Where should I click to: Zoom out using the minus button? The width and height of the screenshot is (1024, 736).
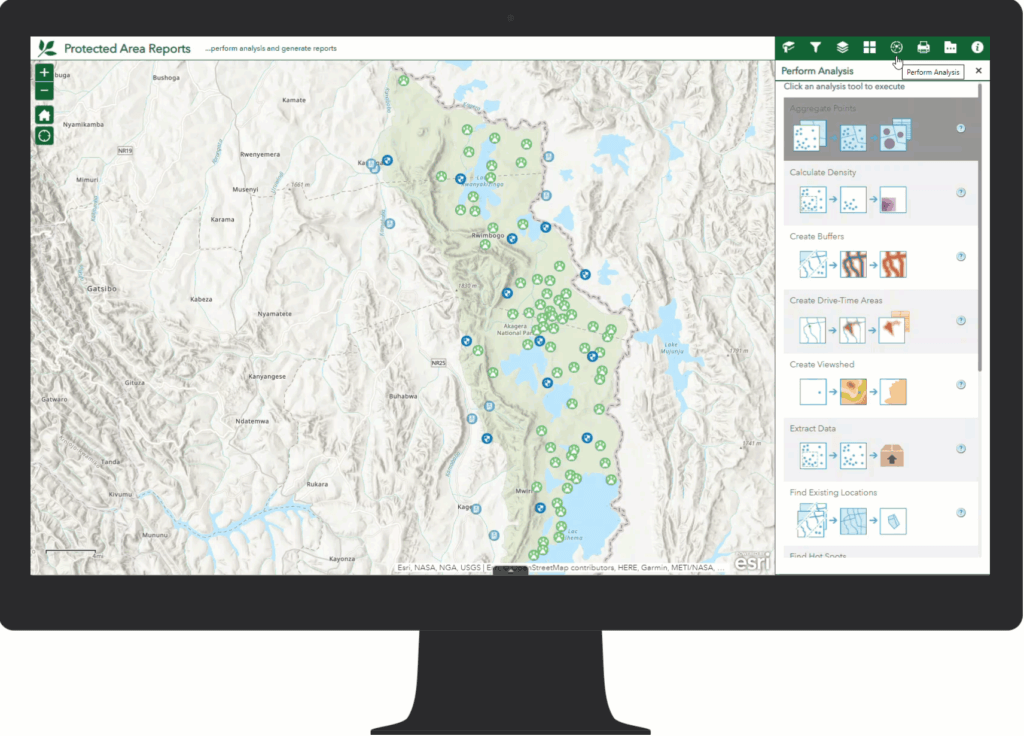pyautogui.click(x=44, y=92)
